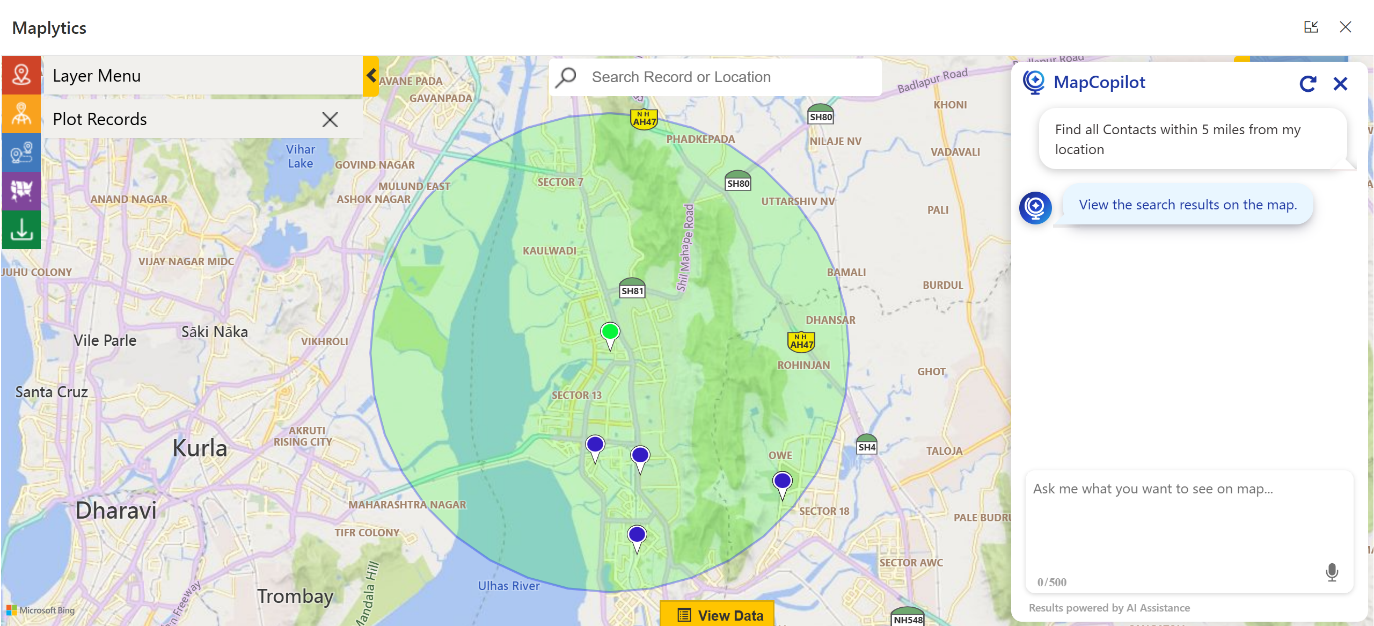Focus the Search Record or Location field
This screenshot has width=1374, height=626.
tap(730, 77)
